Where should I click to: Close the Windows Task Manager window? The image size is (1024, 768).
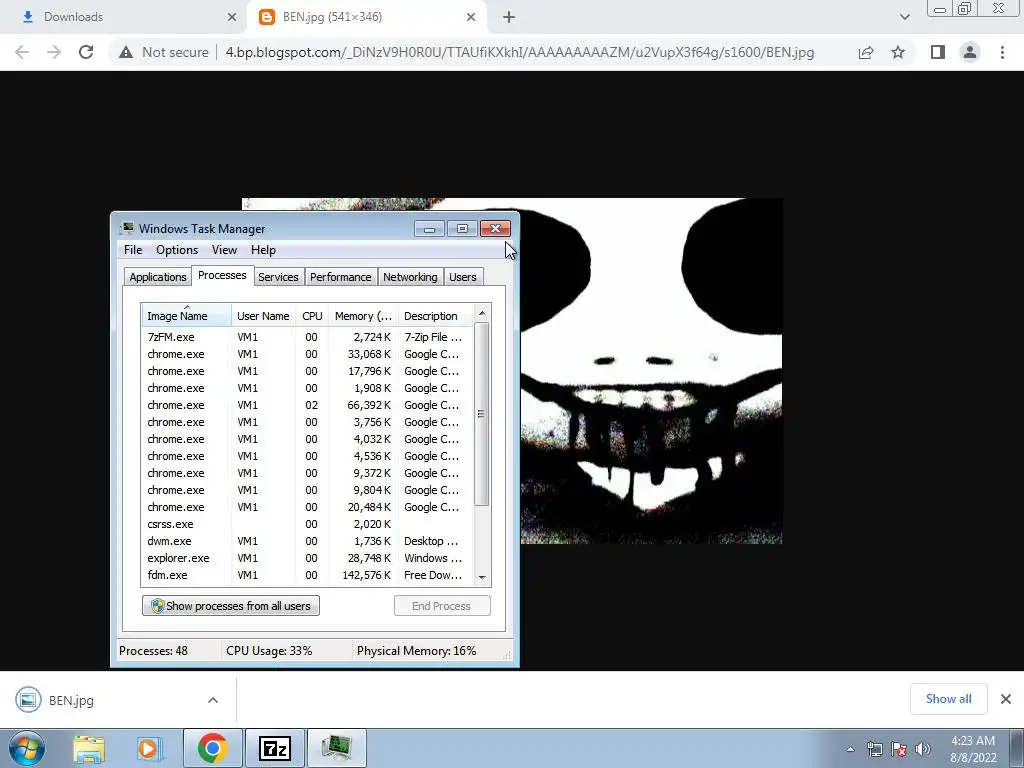click(496, 229)
